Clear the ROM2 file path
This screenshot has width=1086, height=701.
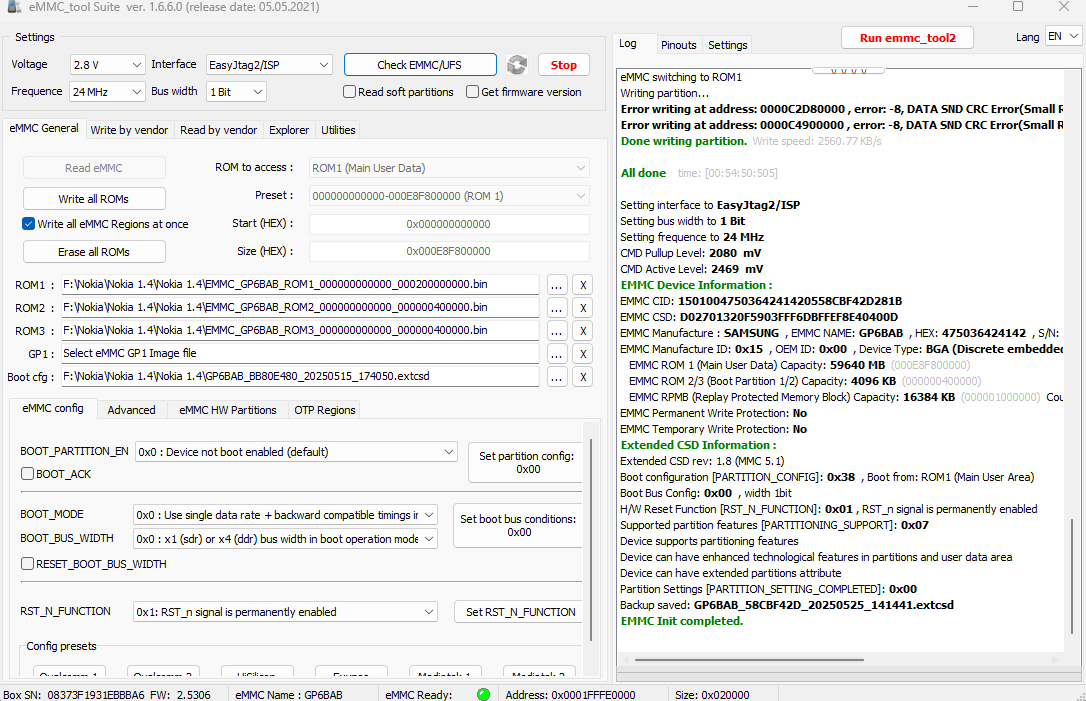click(583, 308)
